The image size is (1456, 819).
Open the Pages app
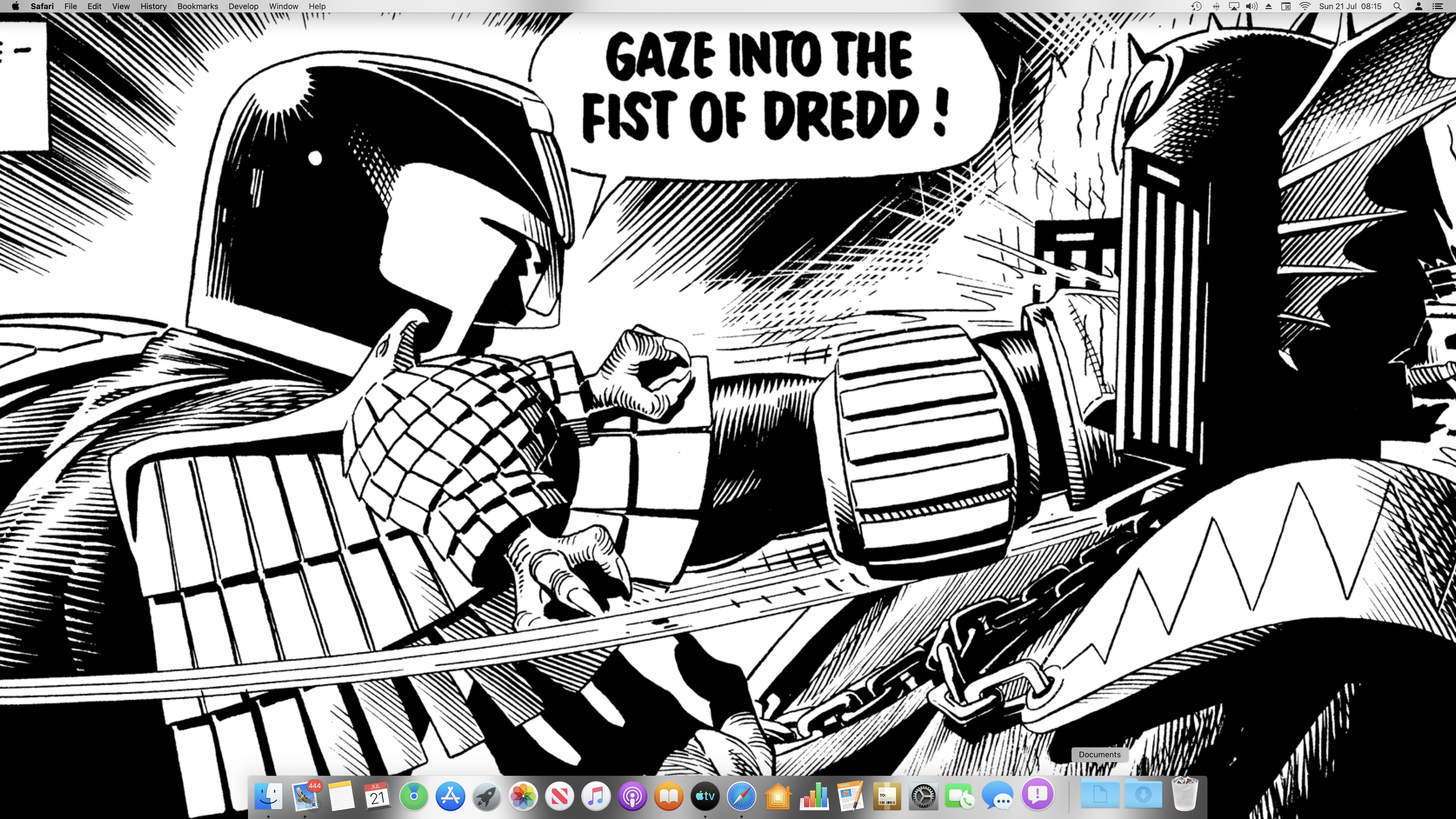tap(851, 796)
